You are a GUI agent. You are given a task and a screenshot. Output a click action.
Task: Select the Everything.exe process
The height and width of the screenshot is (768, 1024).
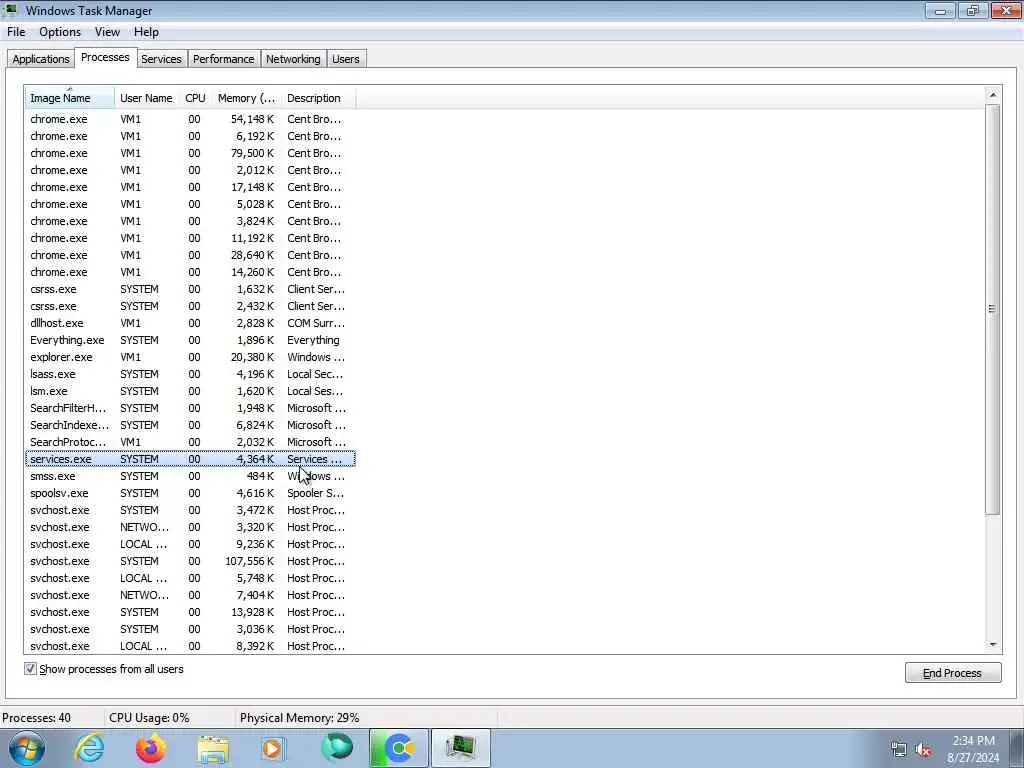(x=190, y=340)
